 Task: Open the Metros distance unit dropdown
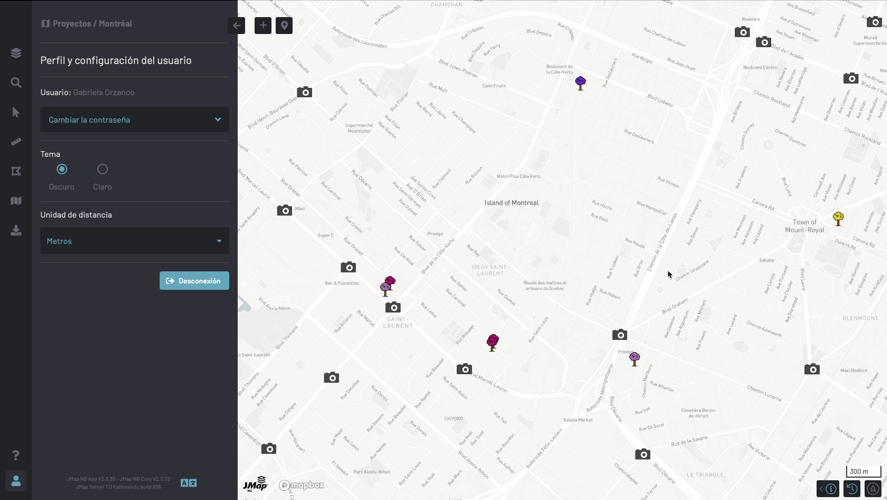click(134, 241)
